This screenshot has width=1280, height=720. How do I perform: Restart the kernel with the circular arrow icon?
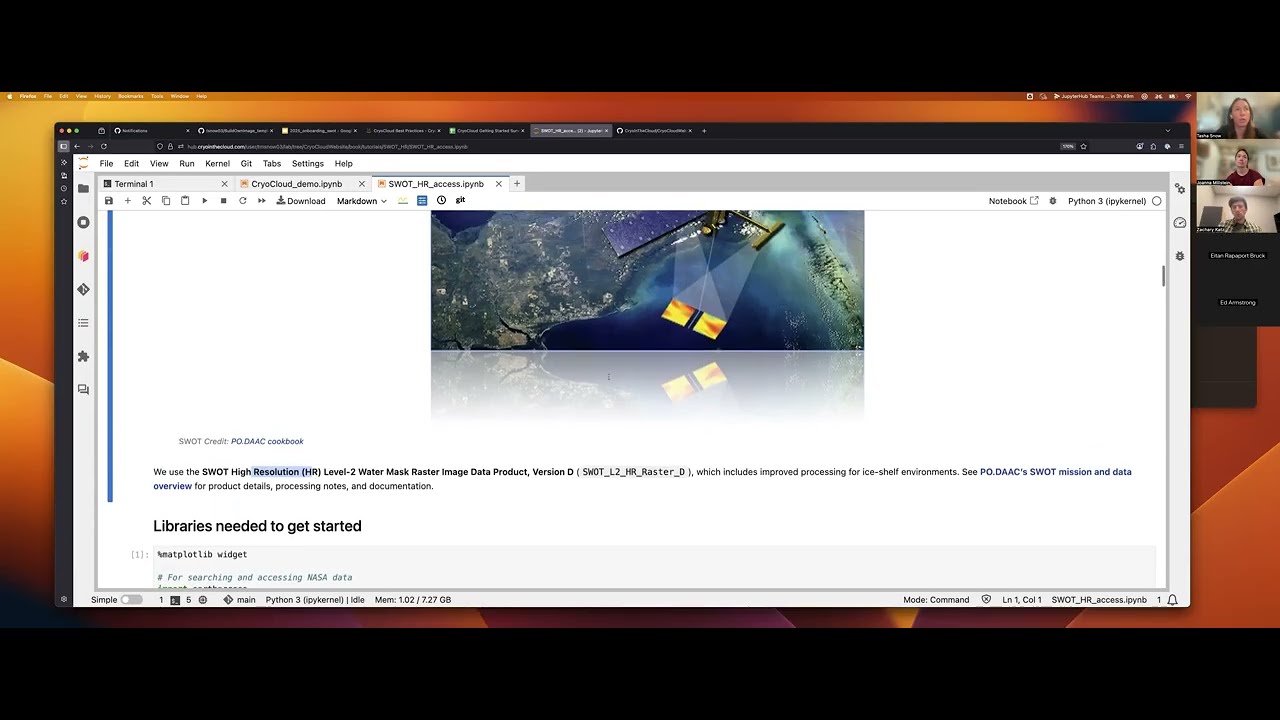pos(242,201)
